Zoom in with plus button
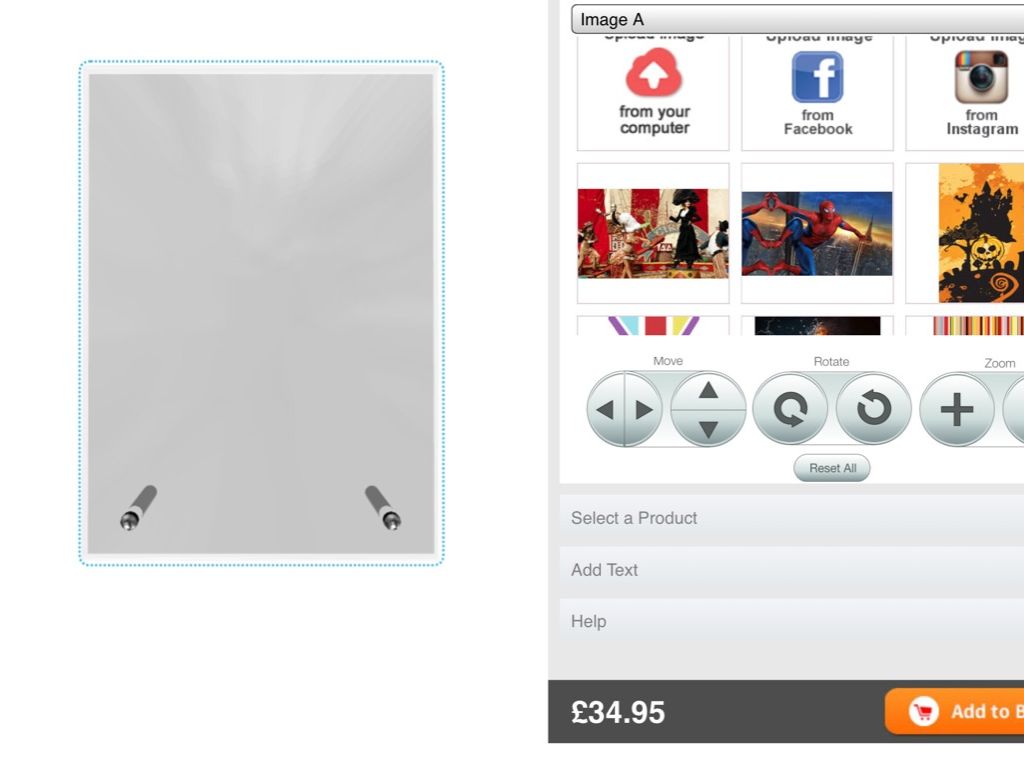Viewport: 1024px width, 768px height. [x=957, y=409]
